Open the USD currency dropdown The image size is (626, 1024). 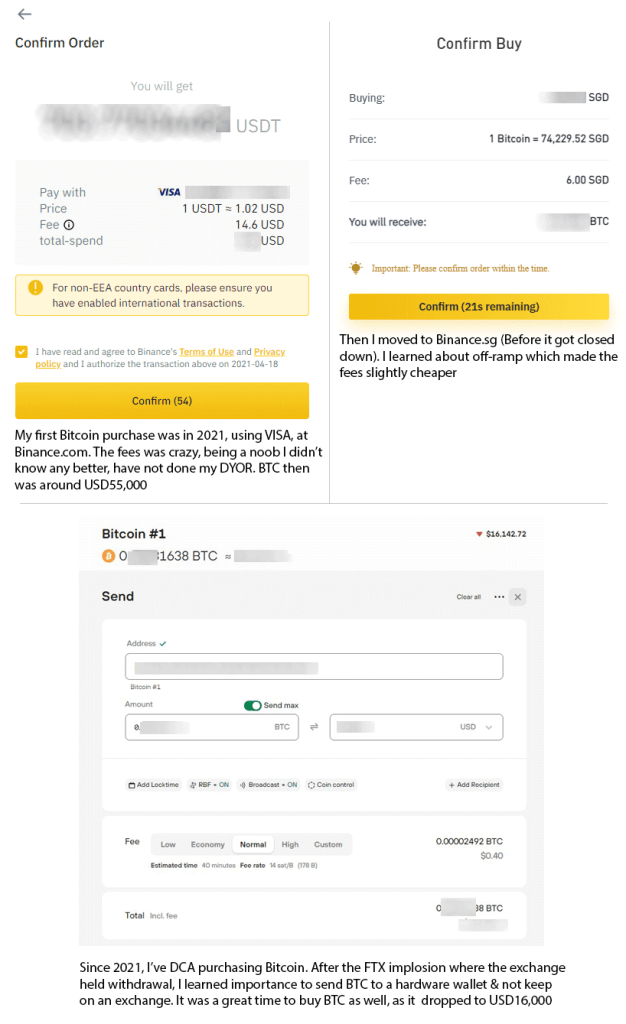(488, 727)
